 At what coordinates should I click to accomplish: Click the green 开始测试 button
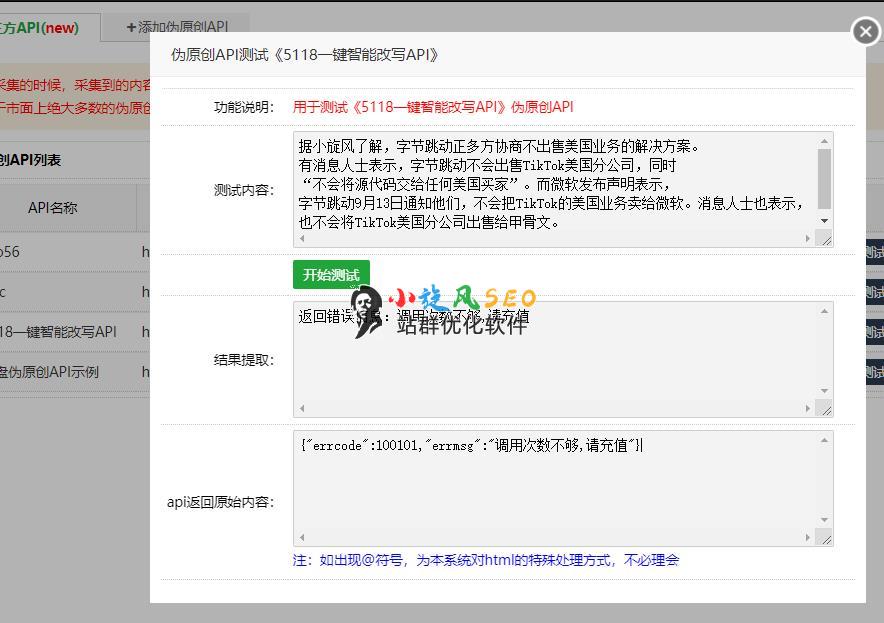pos(331,275)
